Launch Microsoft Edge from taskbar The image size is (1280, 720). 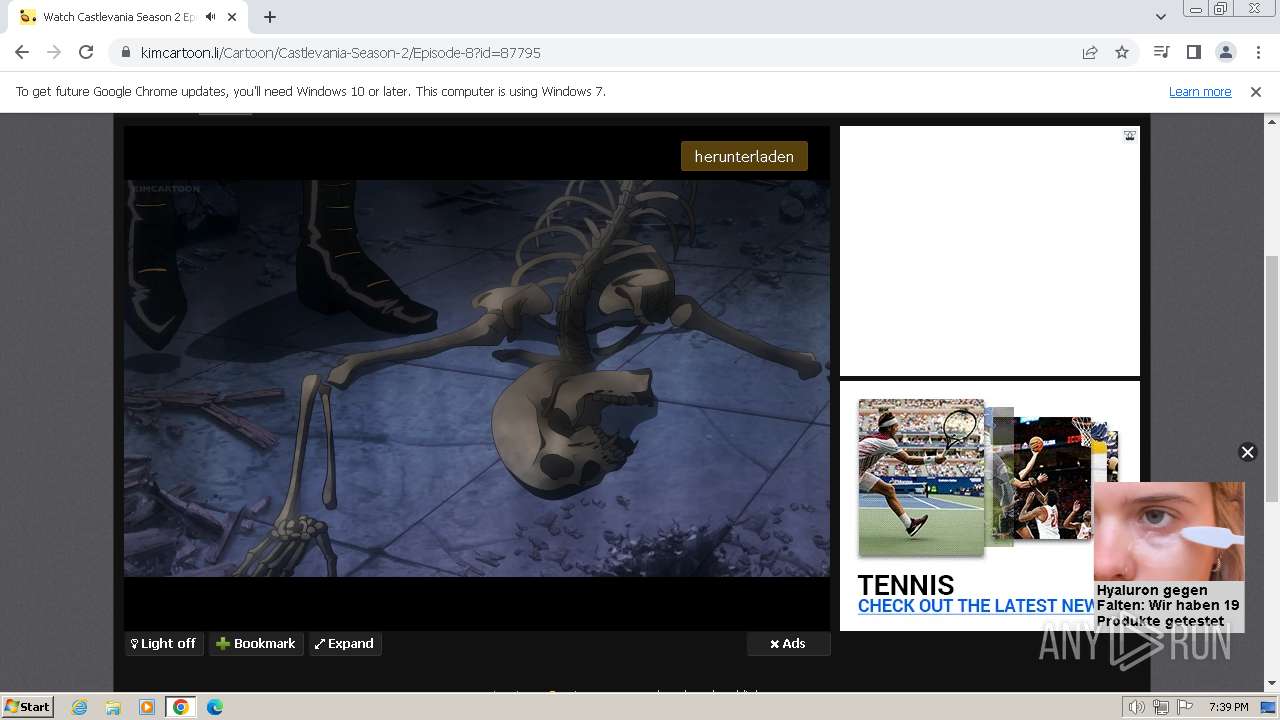tap(215, 707)
